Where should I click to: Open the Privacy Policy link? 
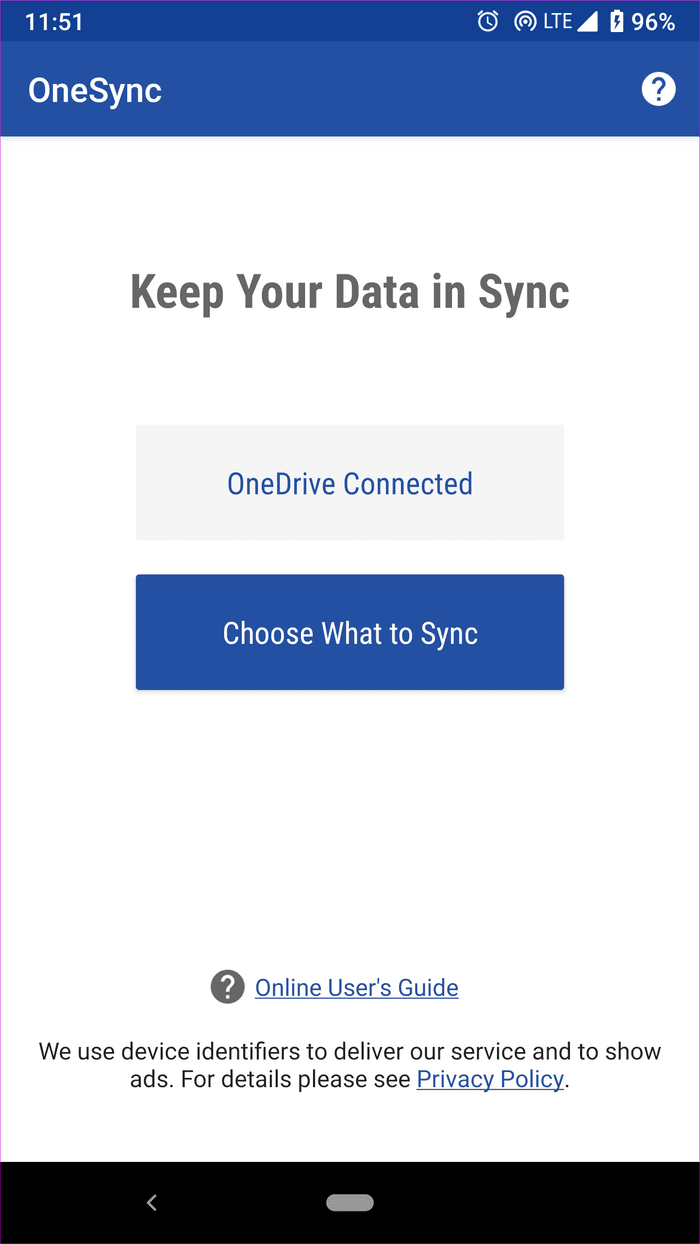click(490, 1080)
